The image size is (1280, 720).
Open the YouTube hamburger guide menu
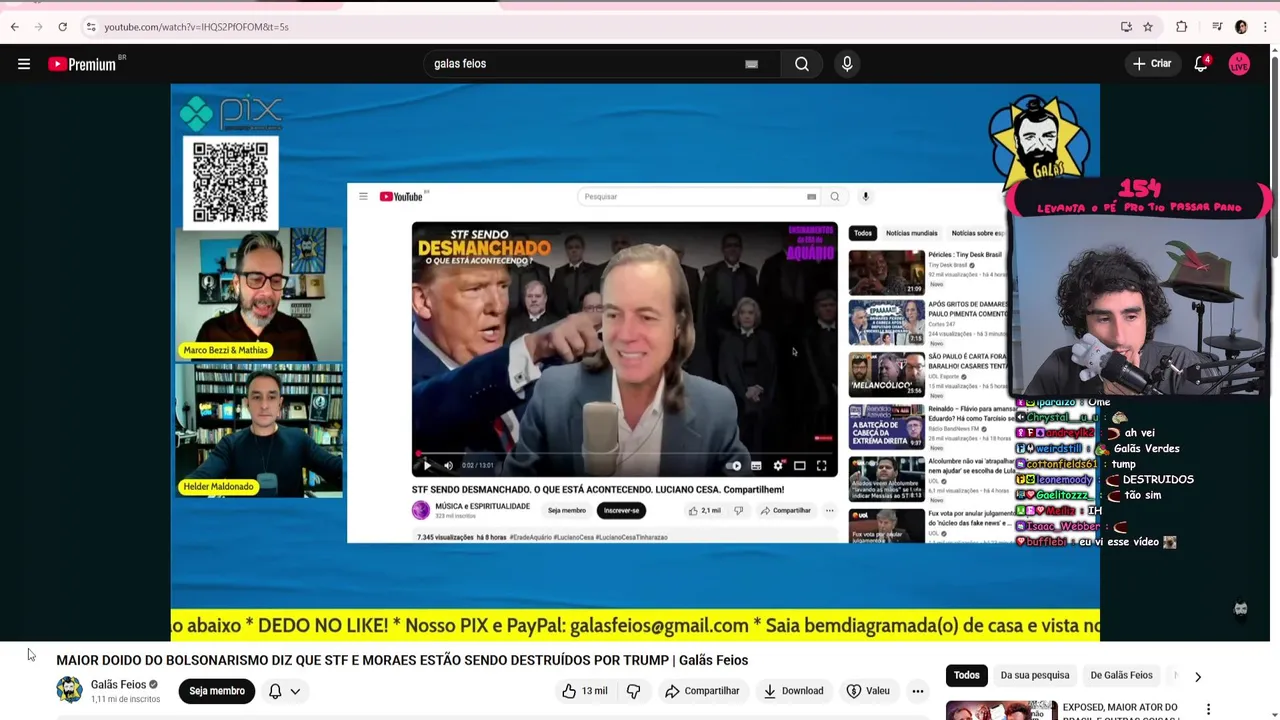24,64
